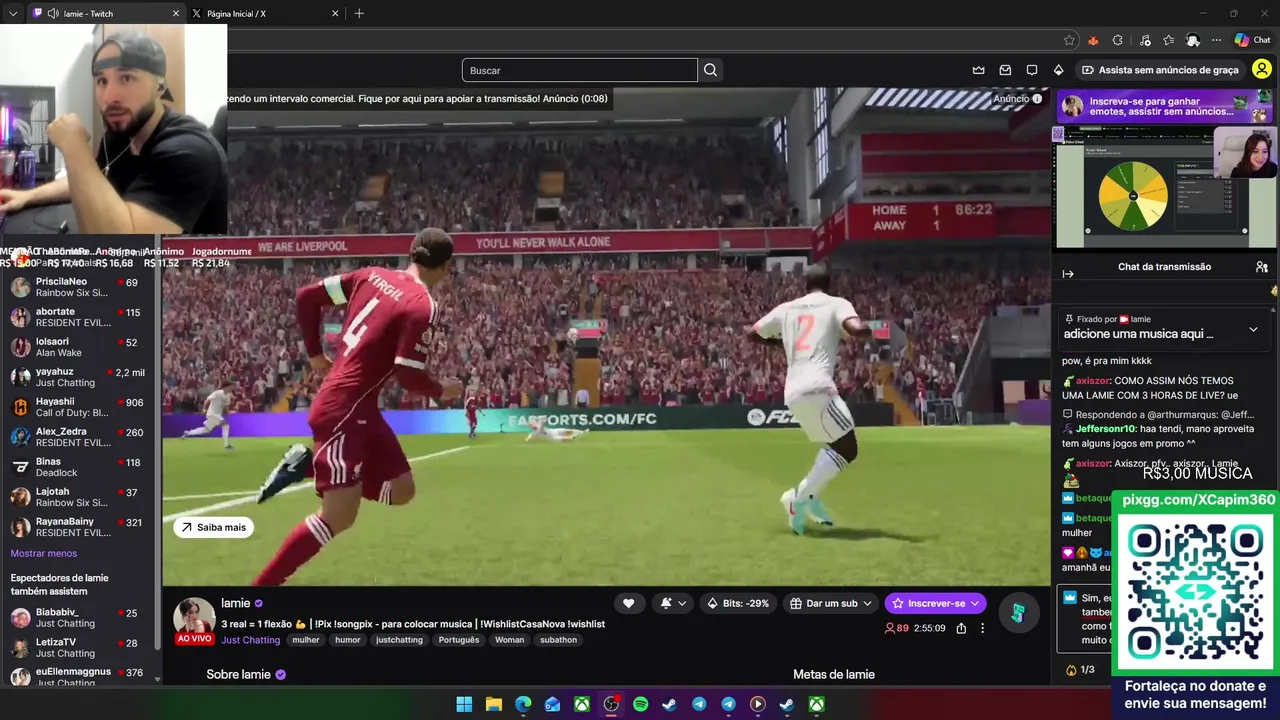
Task: Open LetizaTV channel in sidebar
Action: pos(80,647)
